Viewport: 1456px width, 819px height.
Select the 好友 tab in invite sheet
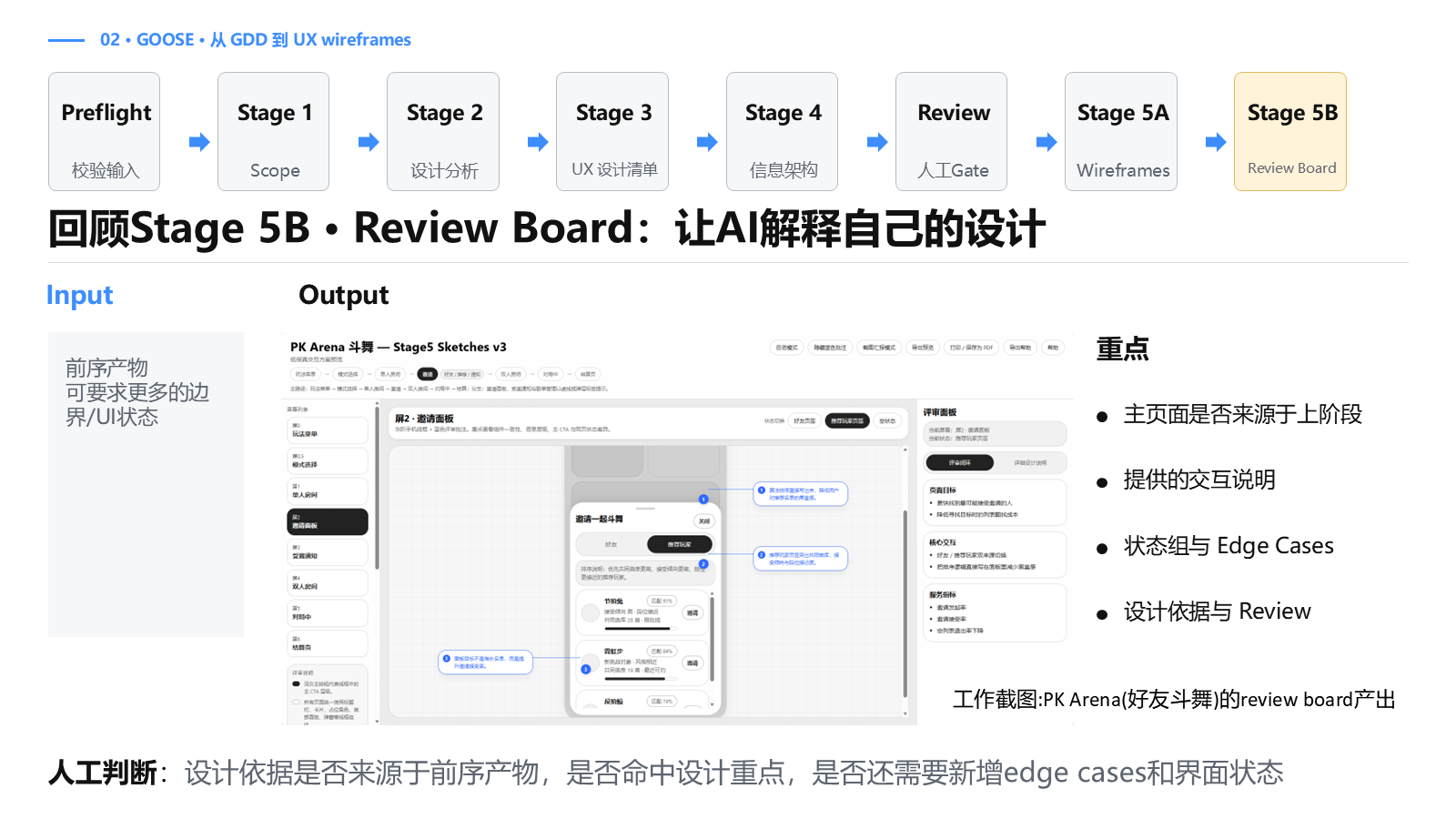(611, 544)
